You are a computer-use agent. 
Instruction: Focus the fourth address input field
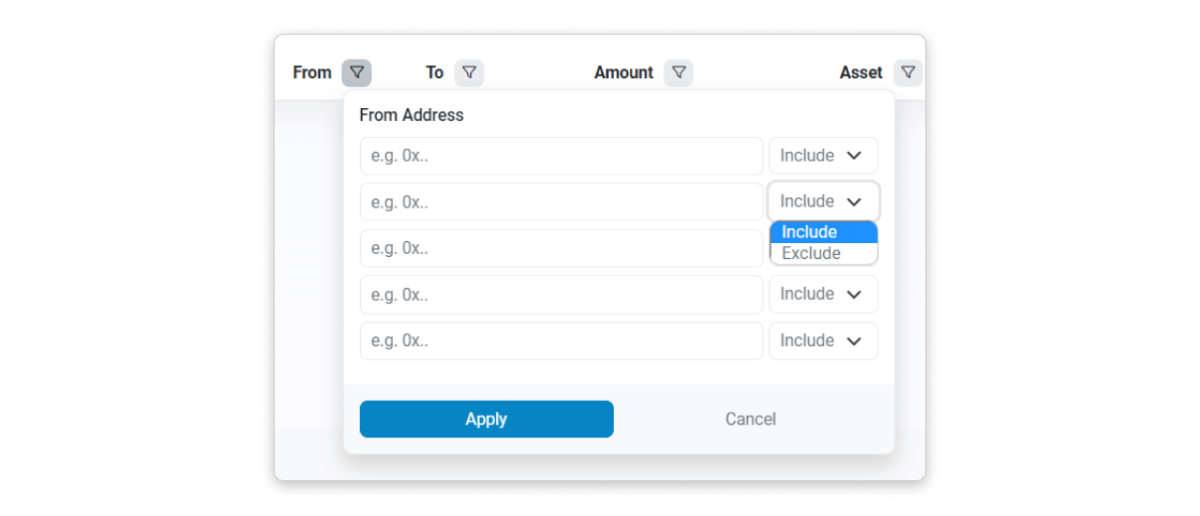(561, 294)
